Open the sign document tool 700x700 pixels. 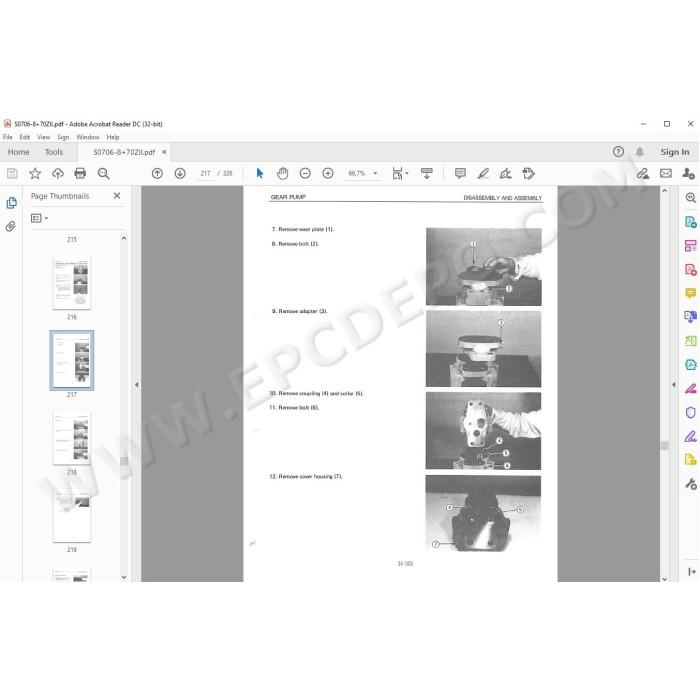point(506,173)
